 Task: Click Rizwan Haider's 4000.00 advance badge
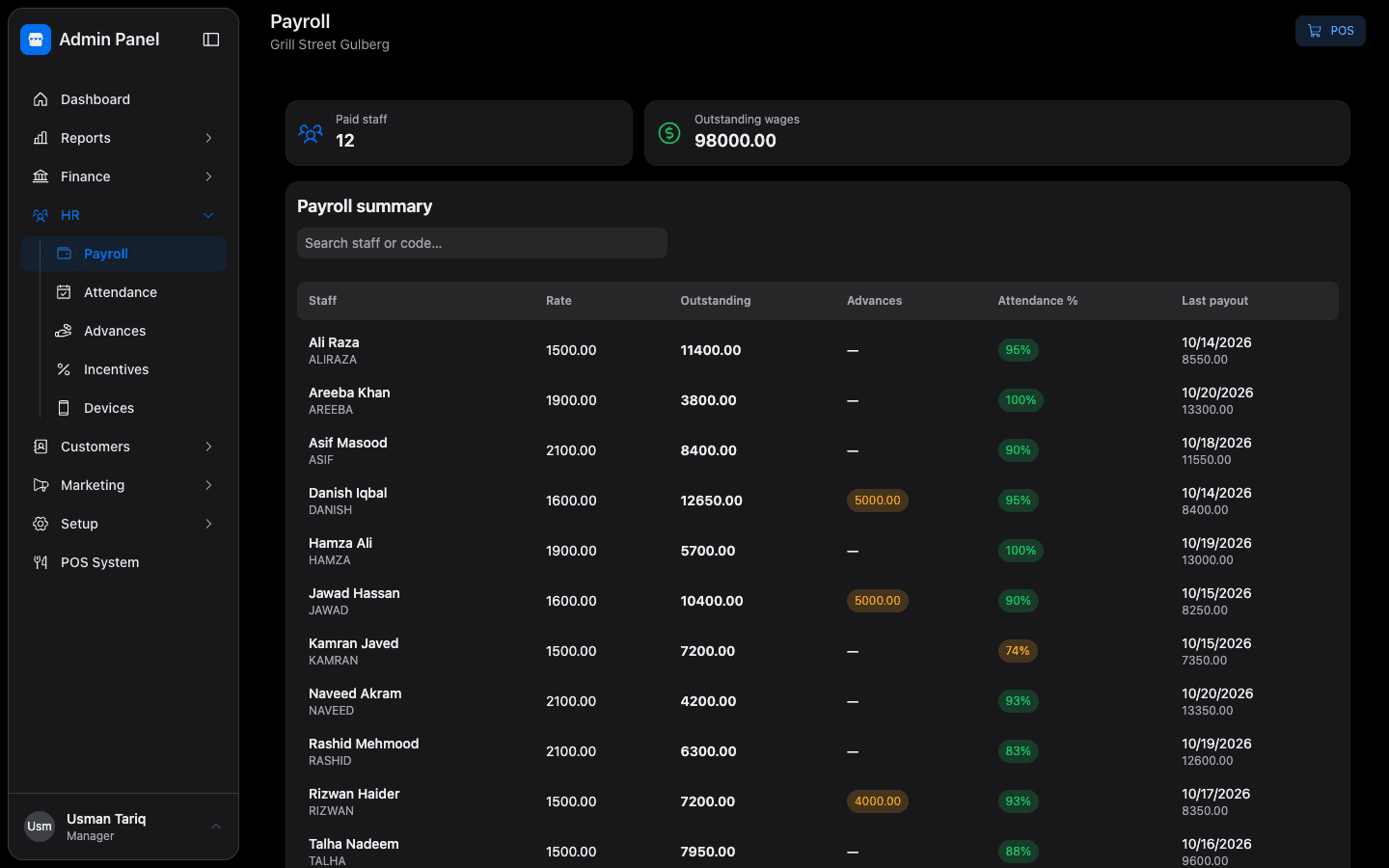point(878,801)
